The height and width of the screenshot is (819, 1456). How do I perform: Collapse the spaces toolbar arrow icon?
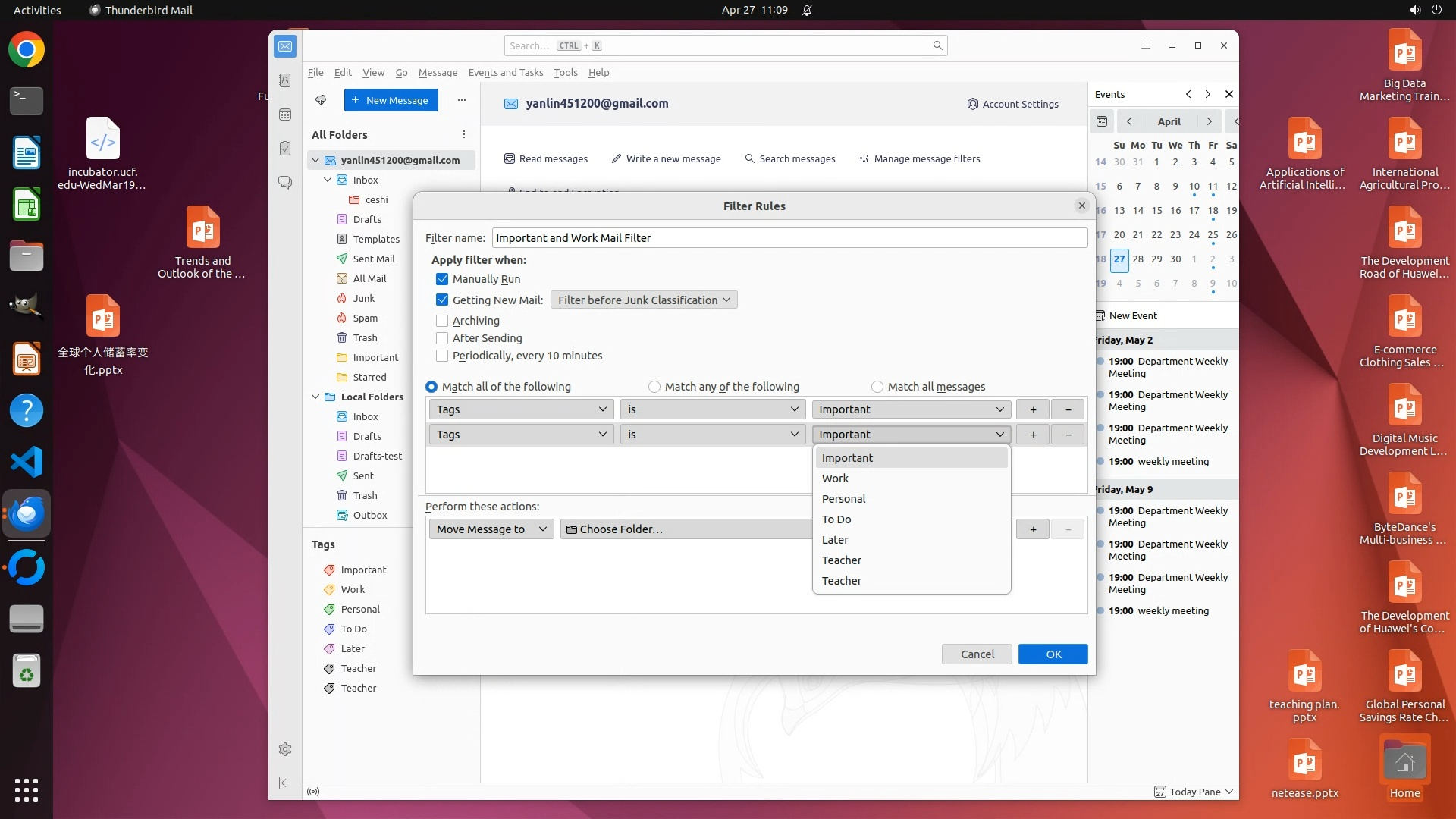[x=285, y=783]
